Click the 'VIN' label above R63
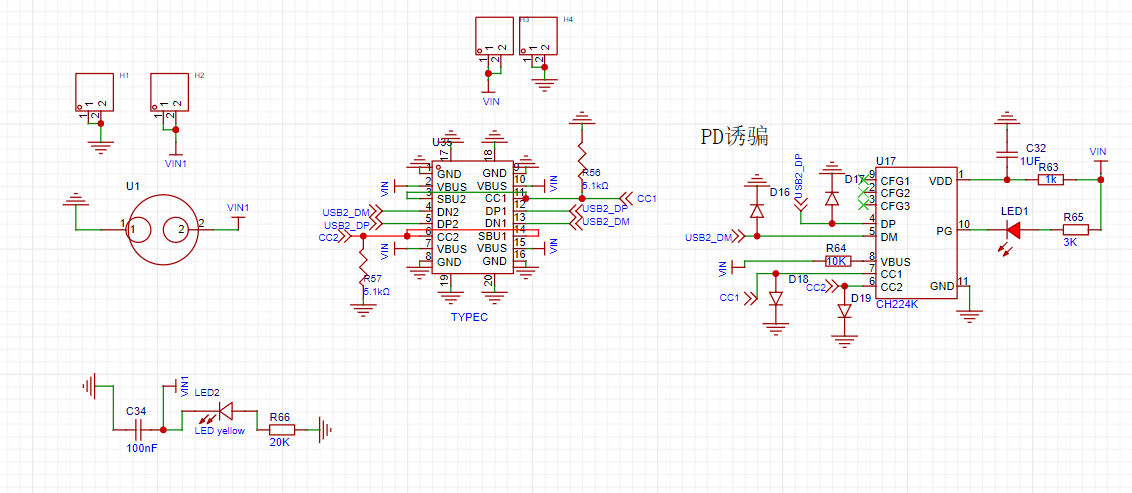1132x493 pixels. coord(1098,151)
